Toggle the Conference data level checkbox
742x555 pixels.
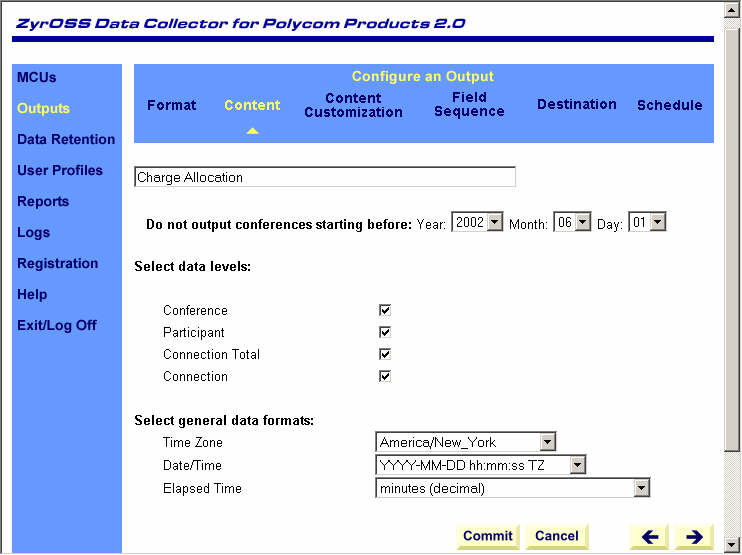coord(385,311)
